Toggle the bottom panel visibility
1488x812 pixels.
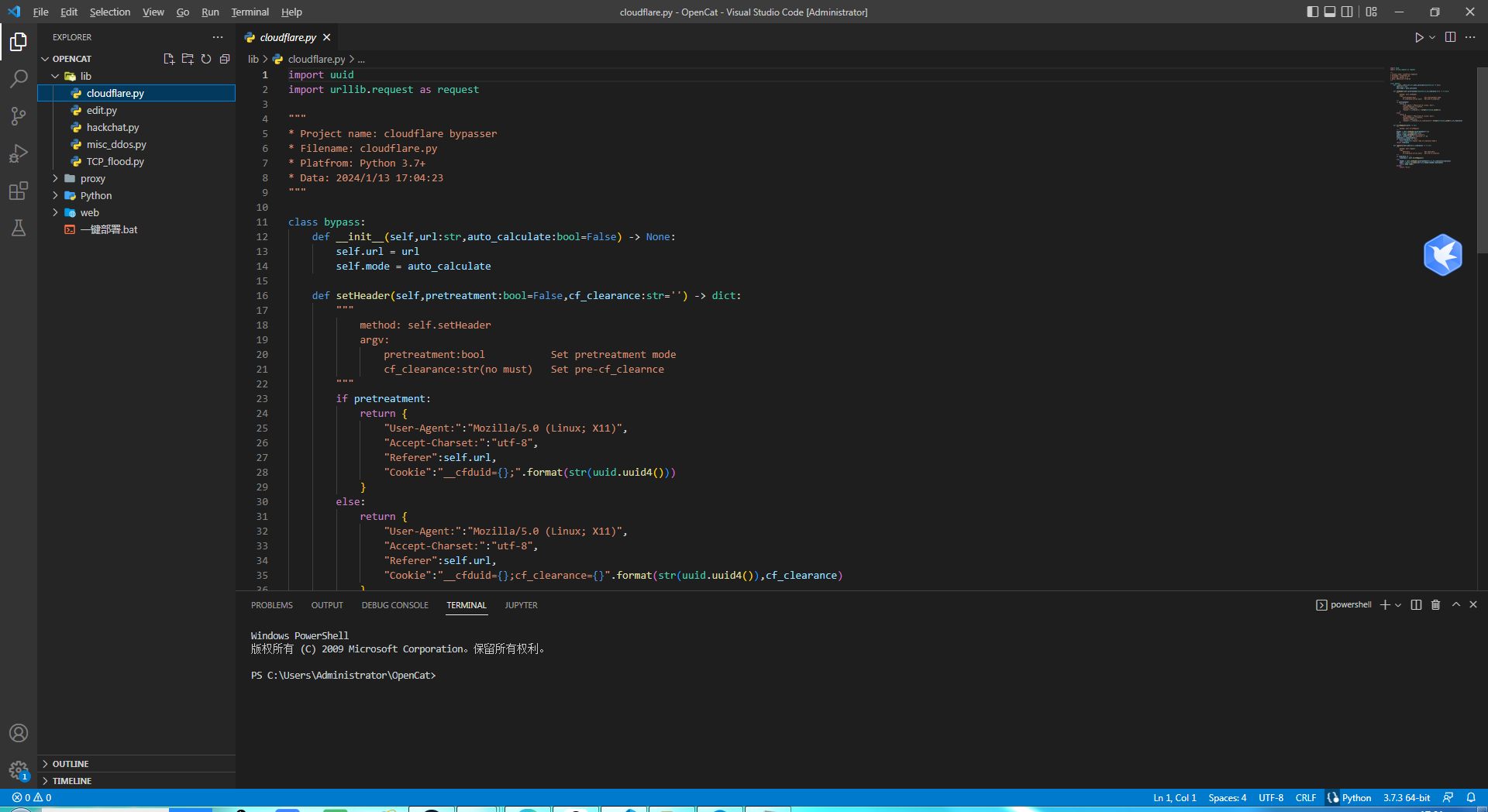[1330, 12]
